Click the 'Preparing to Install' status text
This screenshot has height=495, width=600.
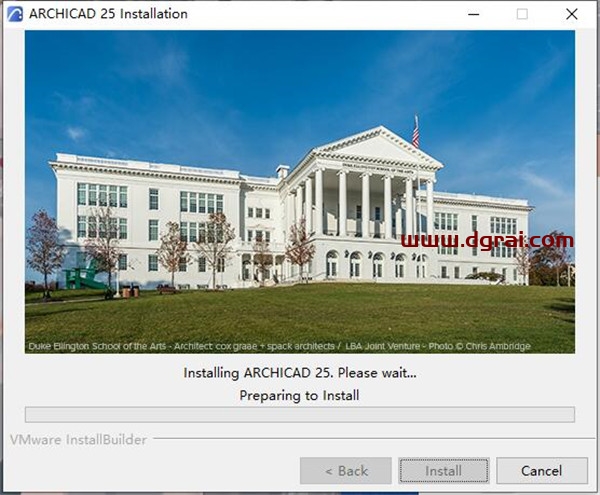click(299, 395)
